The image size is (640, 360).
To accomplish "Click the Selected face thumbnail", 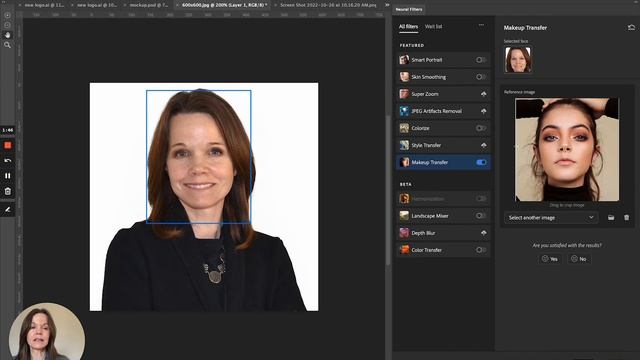I will [x=518, y=60].
